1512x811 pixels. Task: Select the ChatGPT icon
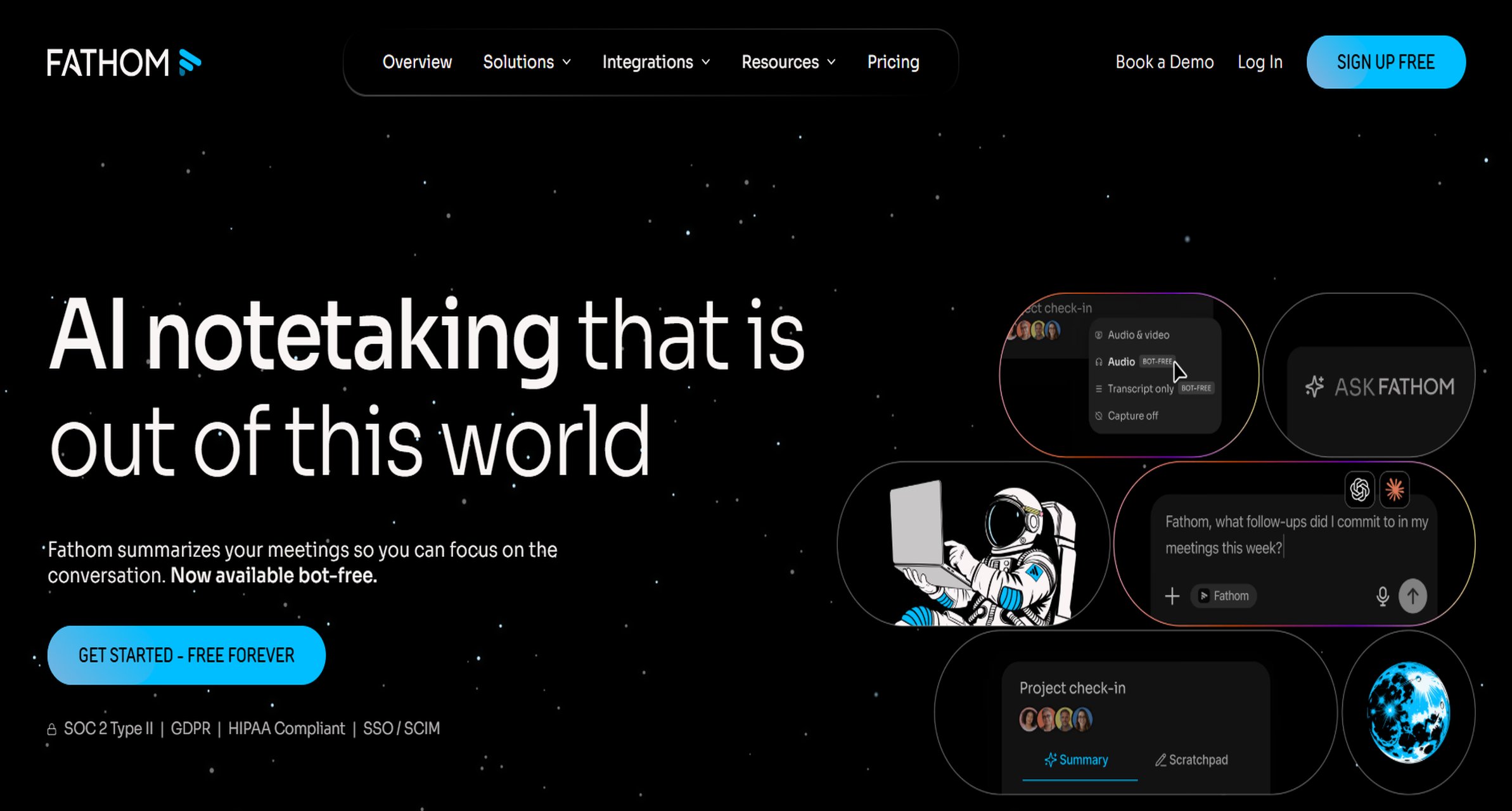click(x=1359, y=489)
